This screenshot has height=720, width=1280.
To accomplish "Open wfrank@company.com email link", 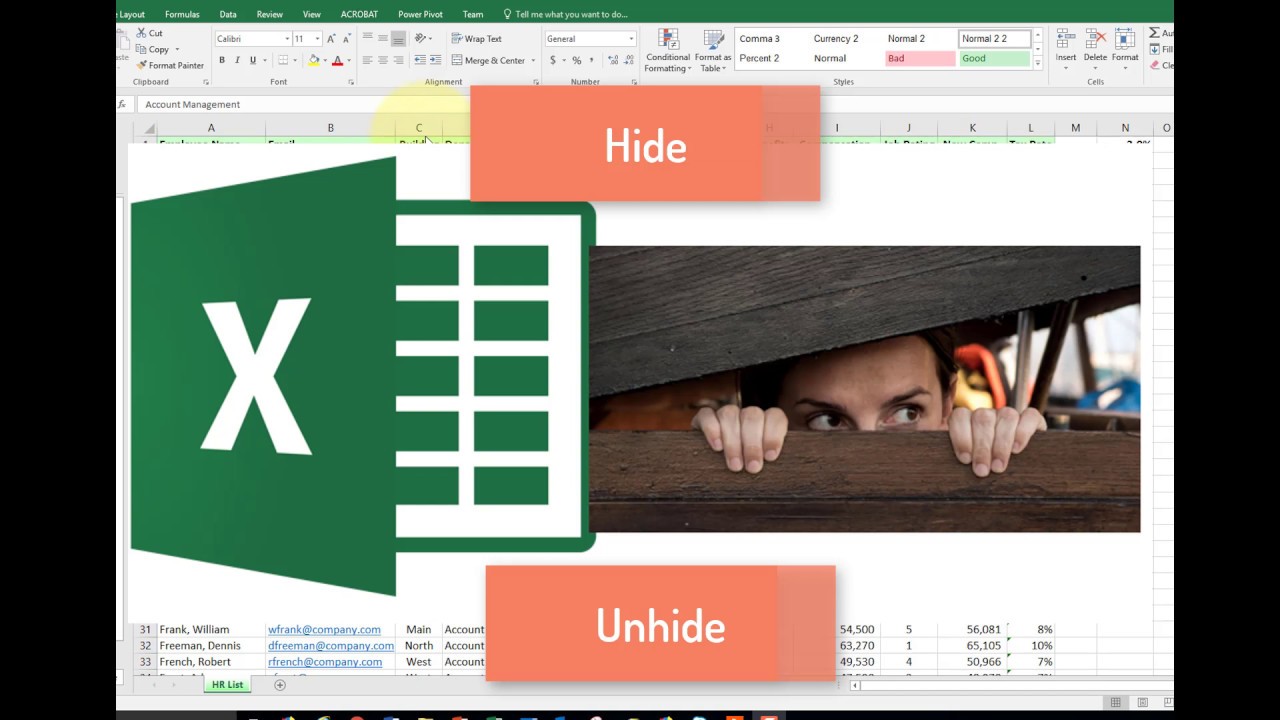I will pos(324,629).
